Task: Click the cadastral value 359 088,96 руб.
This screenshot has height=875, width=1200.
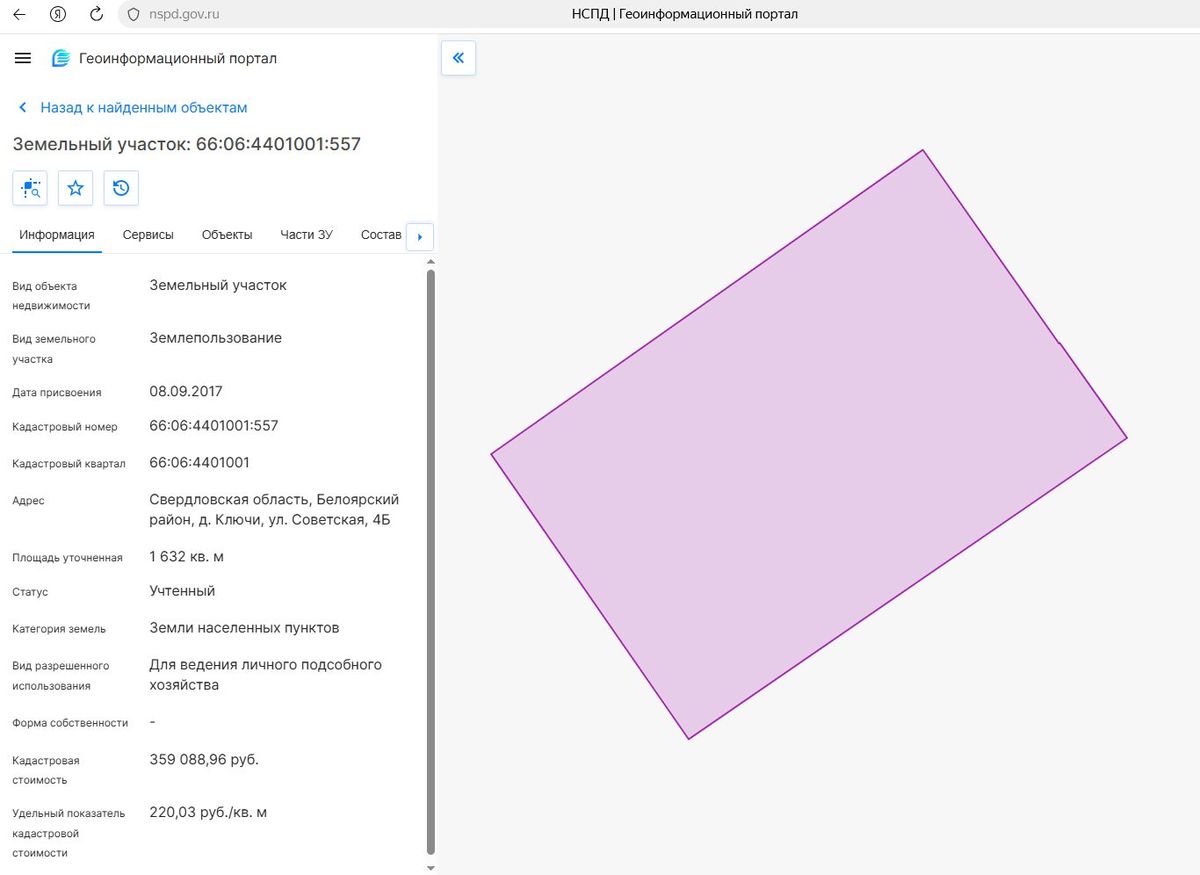Action: (x=204, y=760)
